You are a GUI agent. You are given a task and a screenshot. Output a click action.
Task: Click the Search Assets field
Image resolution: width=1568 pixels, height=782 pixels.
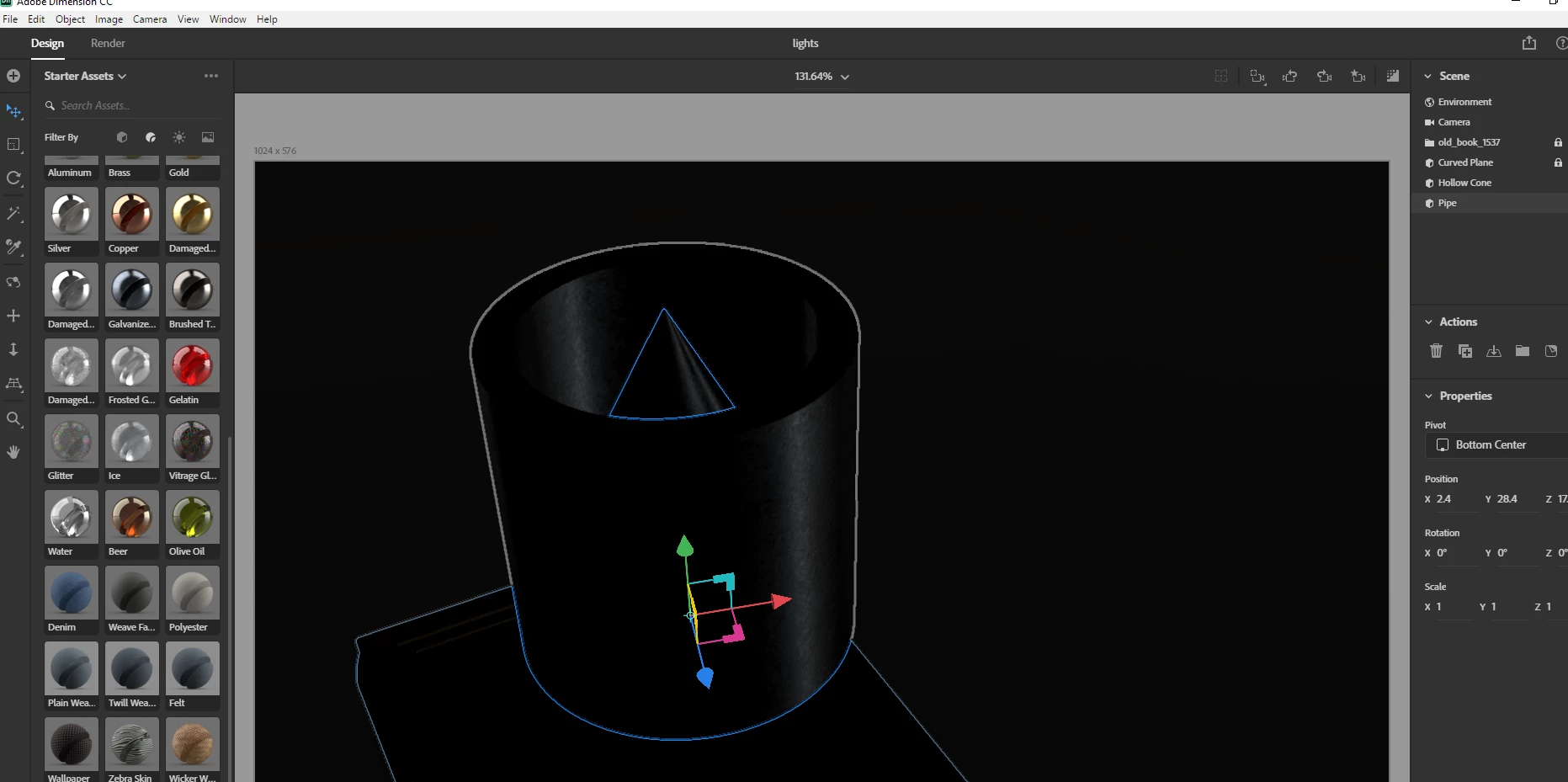[x=130, y=106]
